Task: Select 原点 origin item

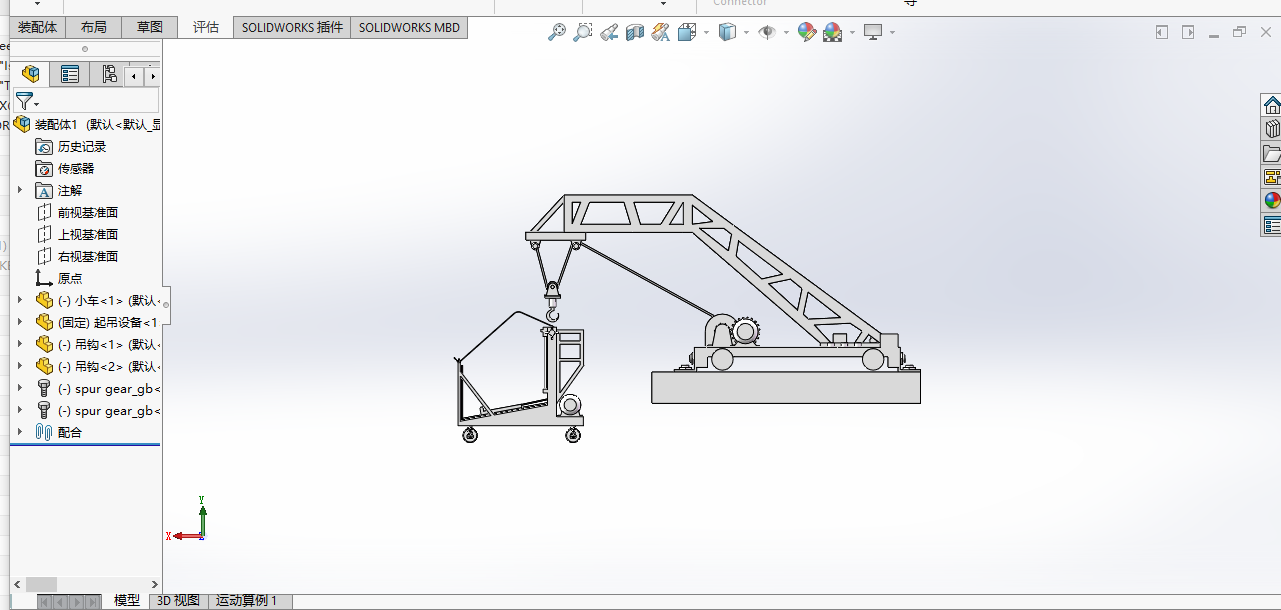Action: click(70, 278)
